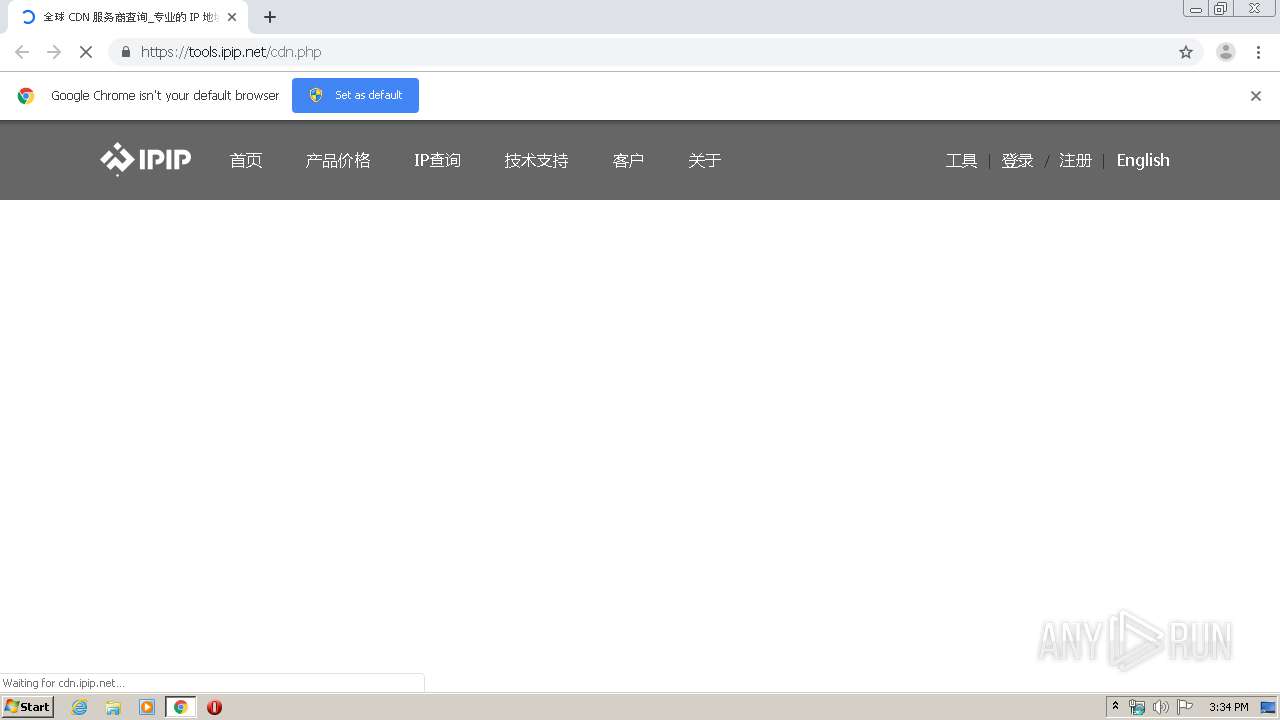Screen dimensions: 1280x720
Task: Open the network tray icon
Action: tap(1137, 707)
